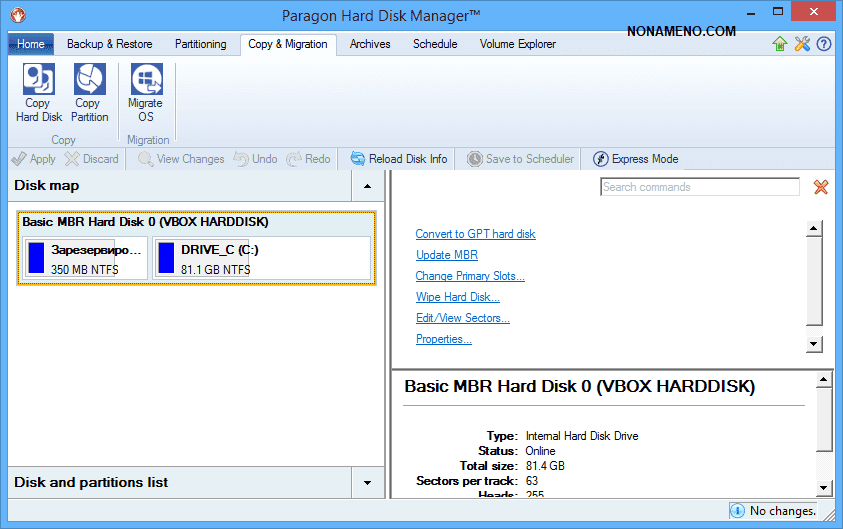This screenshot has width=843, height=529.
Task: Click Reload Disk Info in toolbar
Action: pos(398,159)
